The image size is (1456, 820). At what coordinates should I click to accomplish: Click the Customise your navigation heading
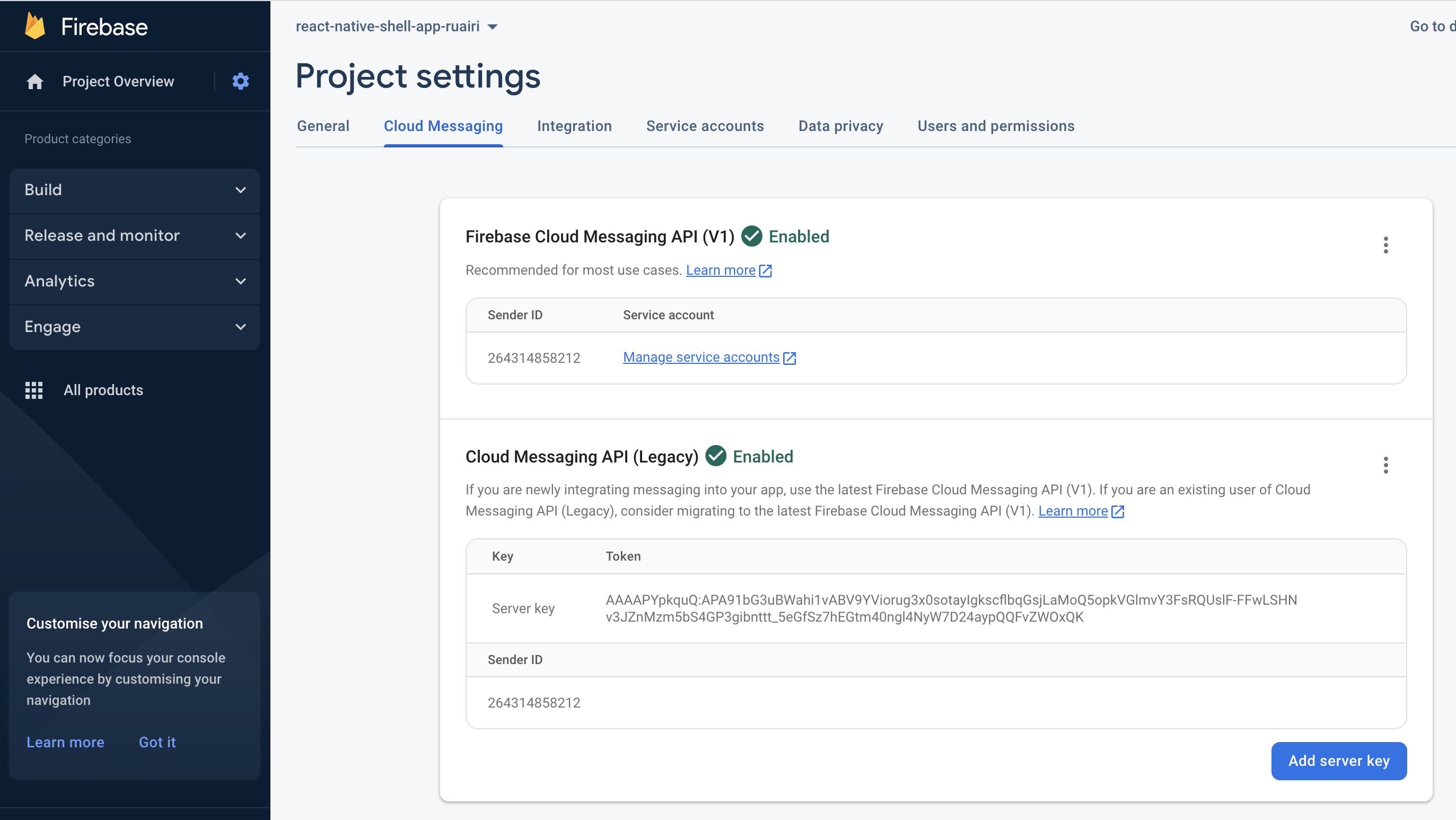pyautogui.click(x=115, y=624)
